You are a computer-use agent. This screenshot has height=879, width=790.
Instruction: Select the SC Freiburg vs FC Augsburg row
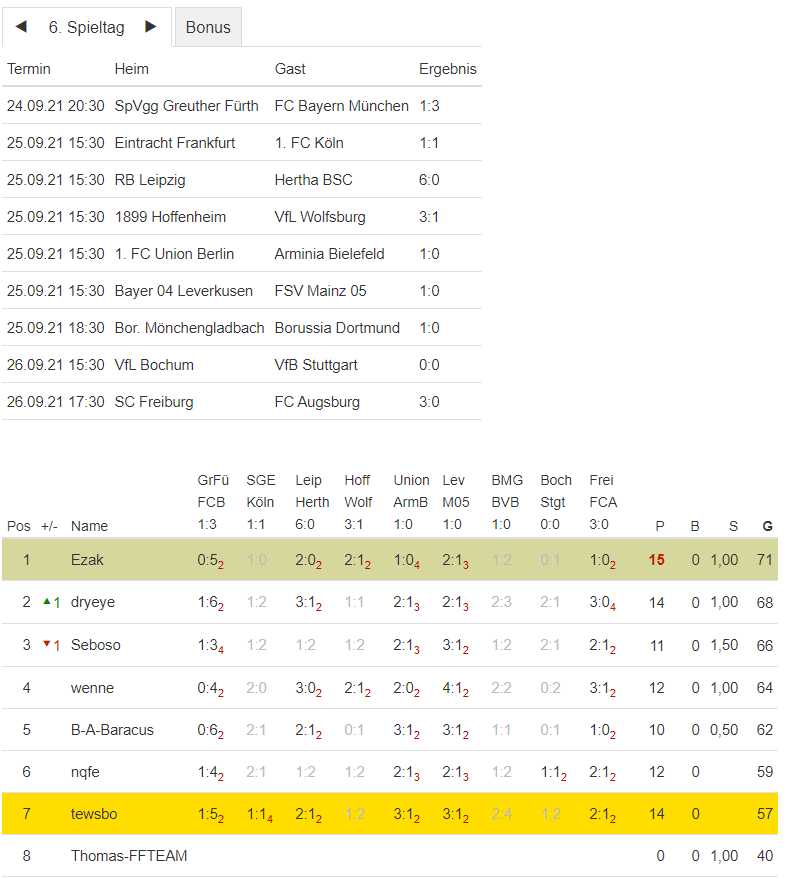241,402
